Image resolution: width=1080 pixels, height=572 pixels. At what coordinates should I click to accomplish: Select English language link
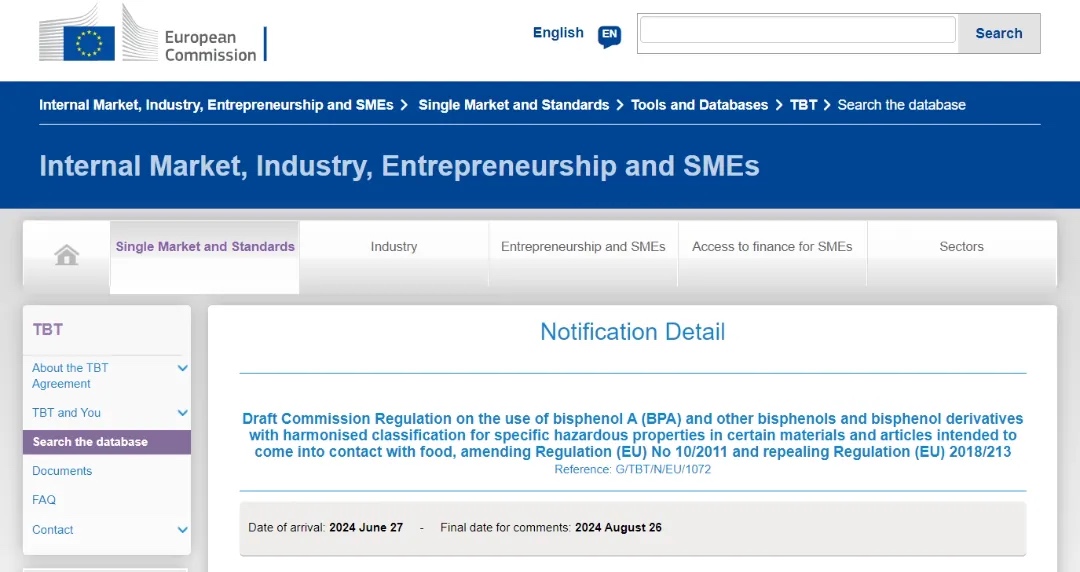[558, 33]
